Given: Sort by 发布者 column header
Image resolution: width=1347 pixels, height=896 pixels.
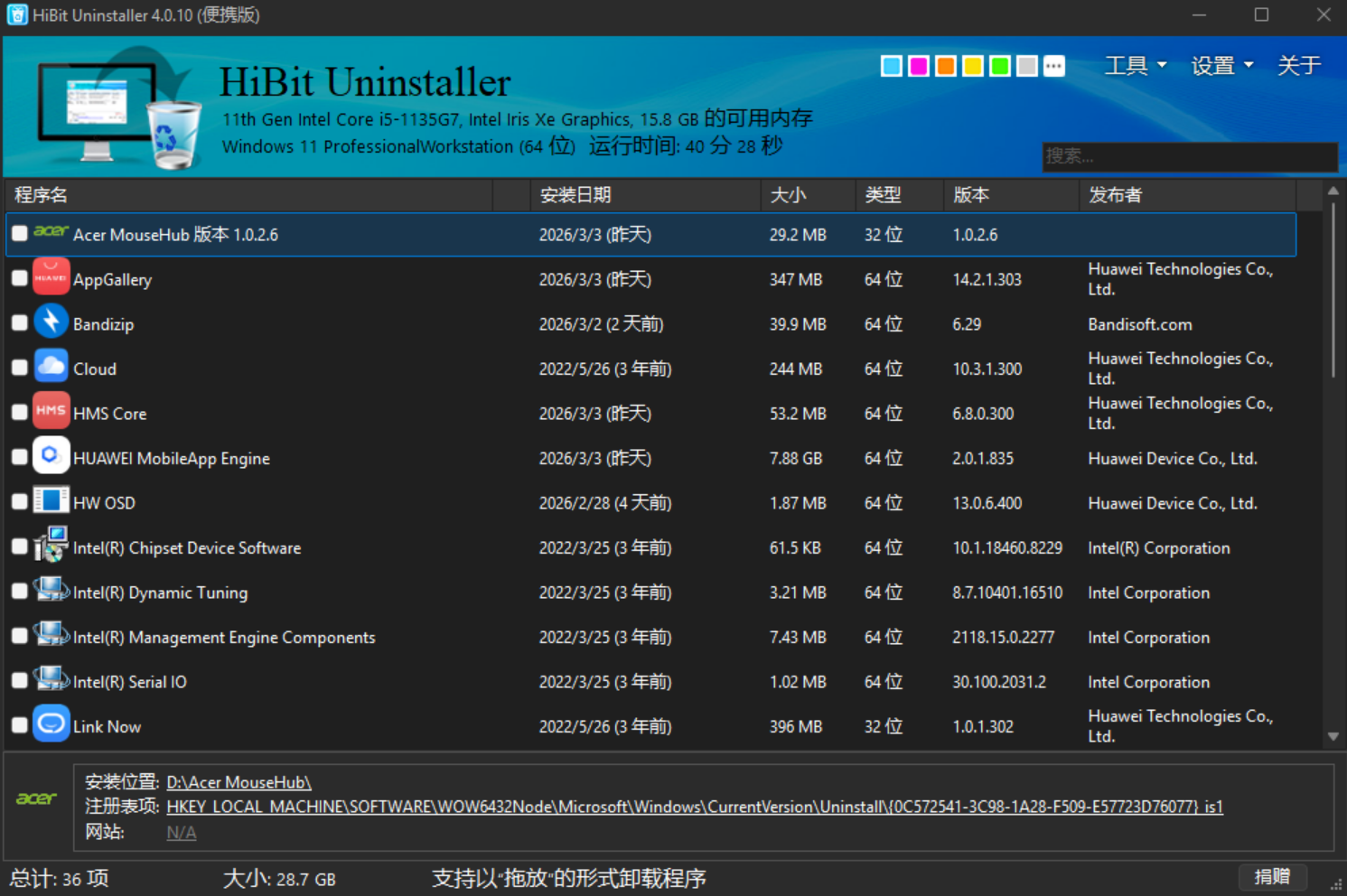Looking at the screenshot, I should 1188,195.
